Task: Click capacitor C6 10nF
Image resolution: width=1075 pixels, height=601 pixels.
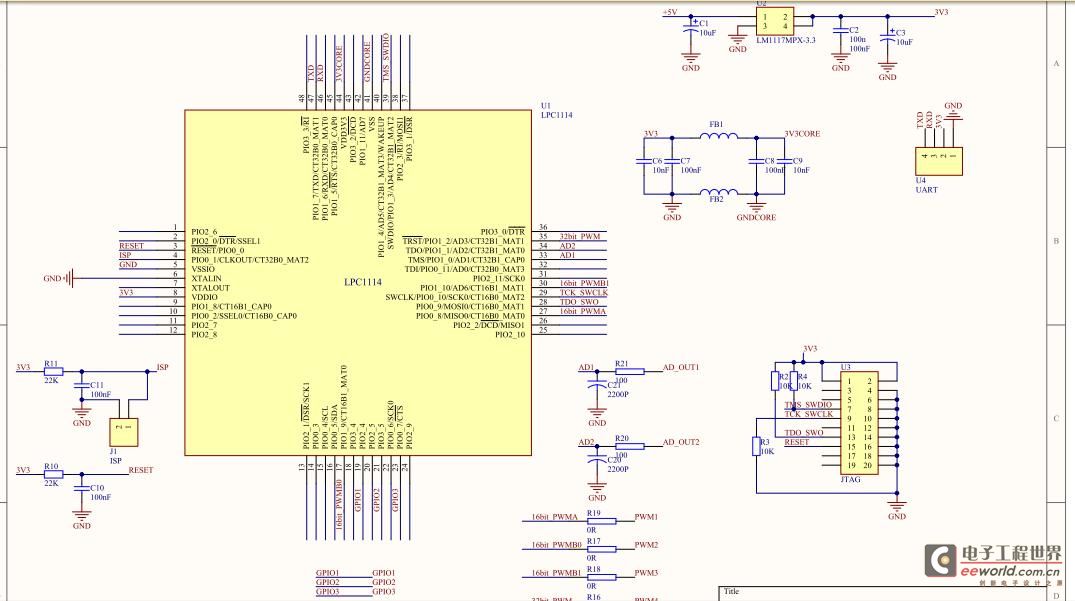Action: pyautogui.click(x=644, y=162)
